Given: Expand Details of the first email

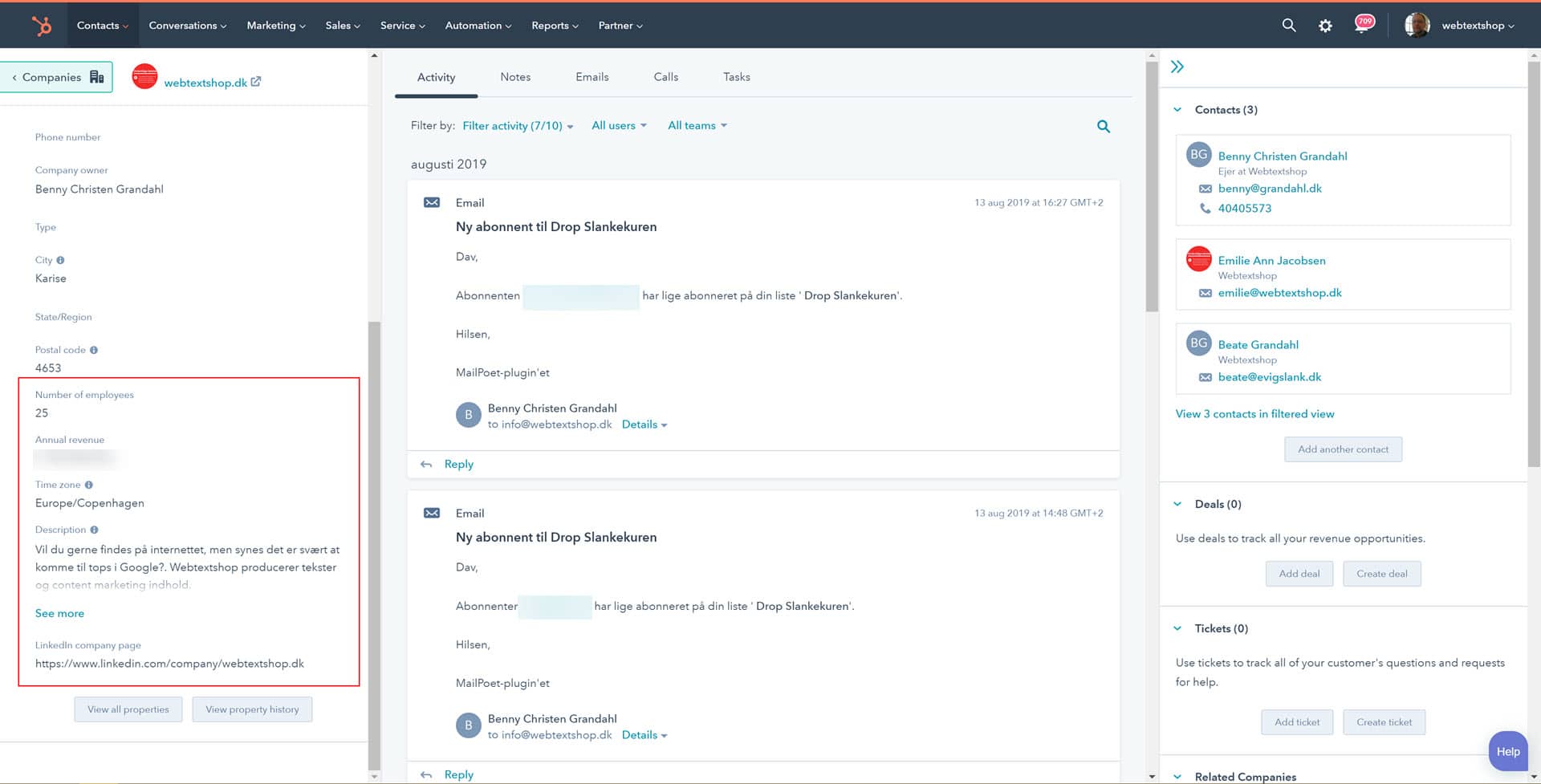Looking at the screenshot, I should (644, 424).
